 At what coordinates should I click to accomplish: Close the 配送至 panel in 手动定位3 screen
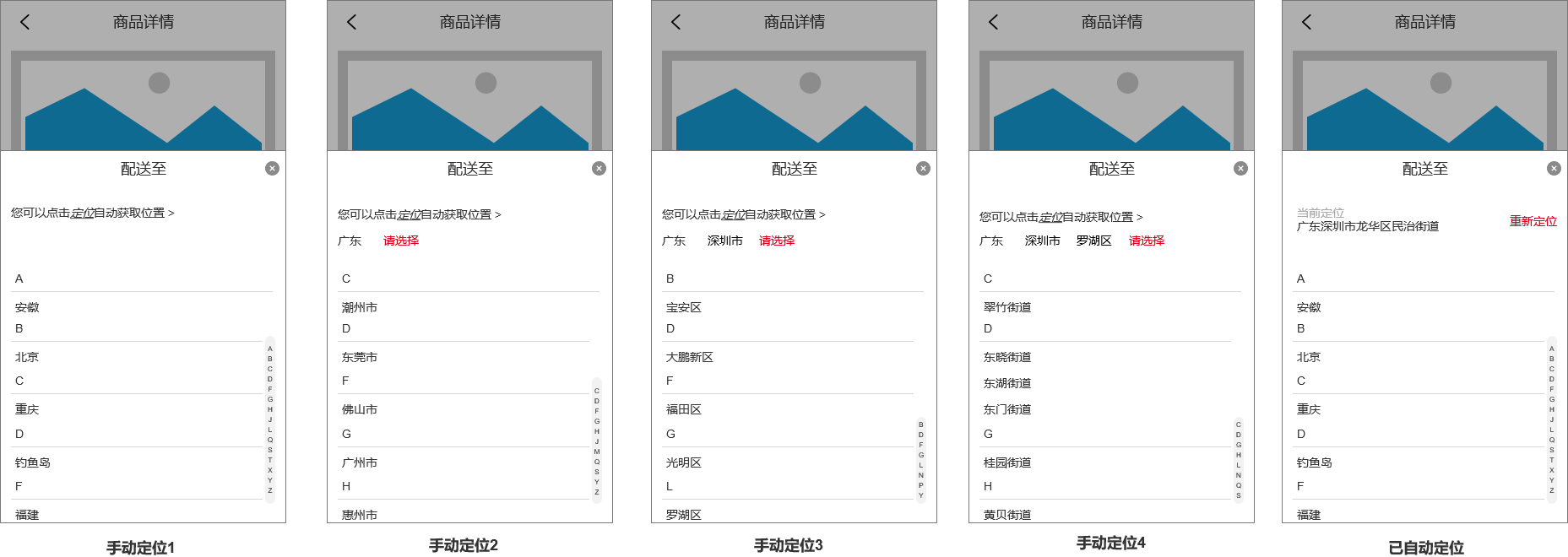point(923,168)
